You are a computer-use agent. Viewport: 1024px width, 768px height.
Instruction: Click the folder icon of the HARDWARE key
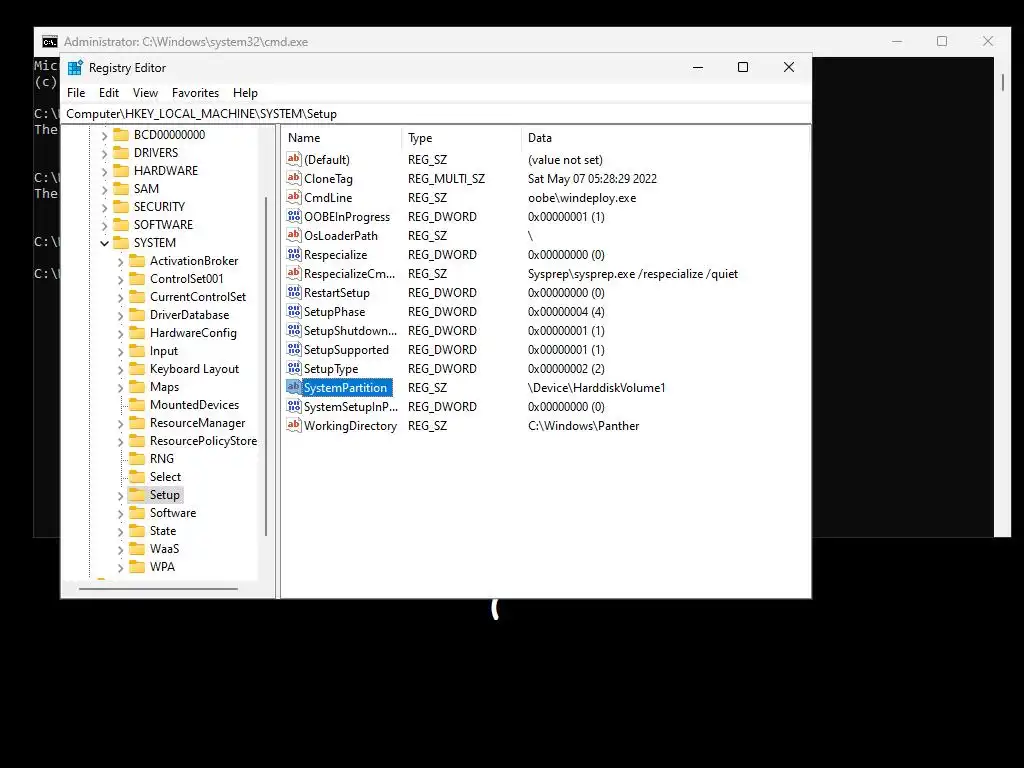121,170
